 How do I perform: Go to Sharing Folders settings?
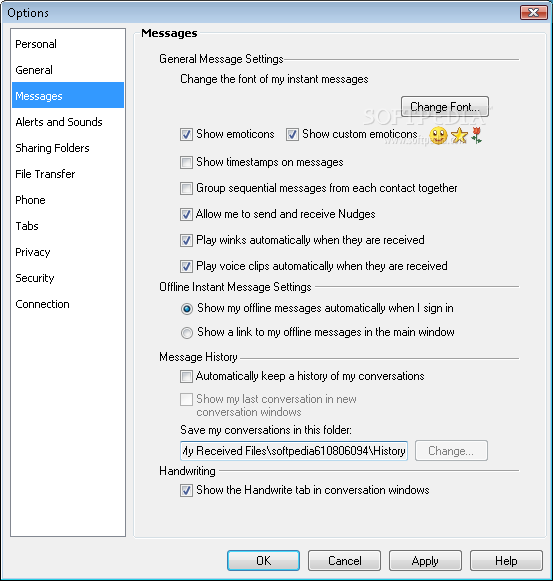coord(68,148)
